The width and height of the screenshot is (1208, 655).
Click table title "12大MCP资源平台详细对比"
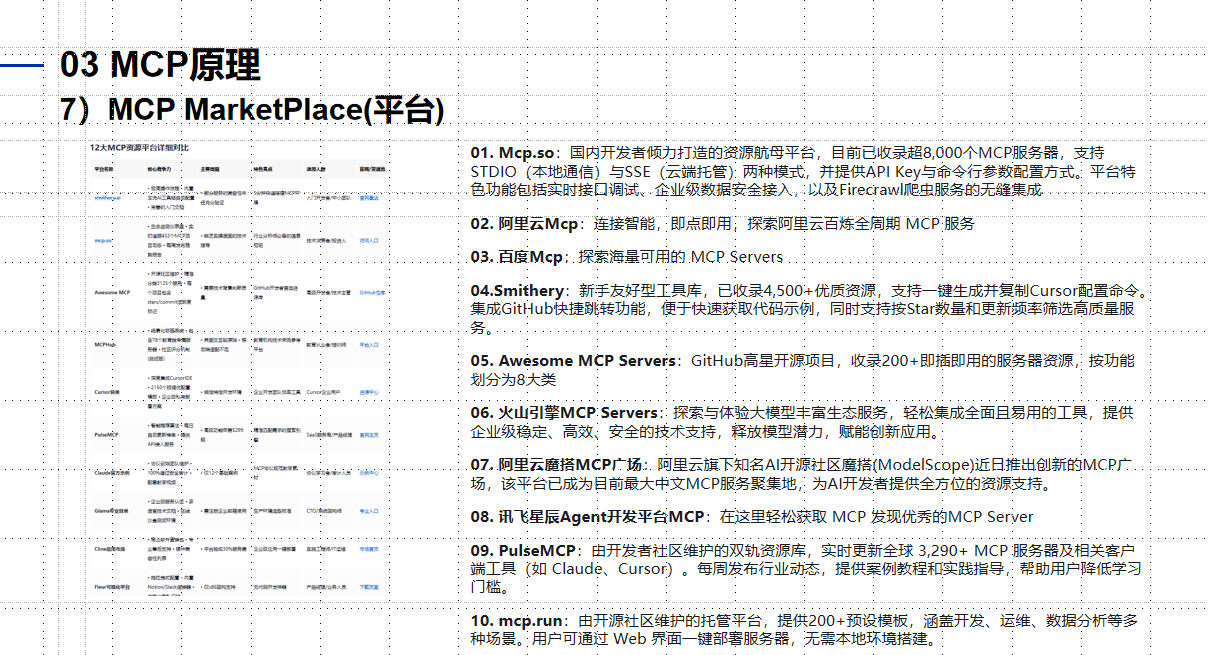(x=139, y=147)
